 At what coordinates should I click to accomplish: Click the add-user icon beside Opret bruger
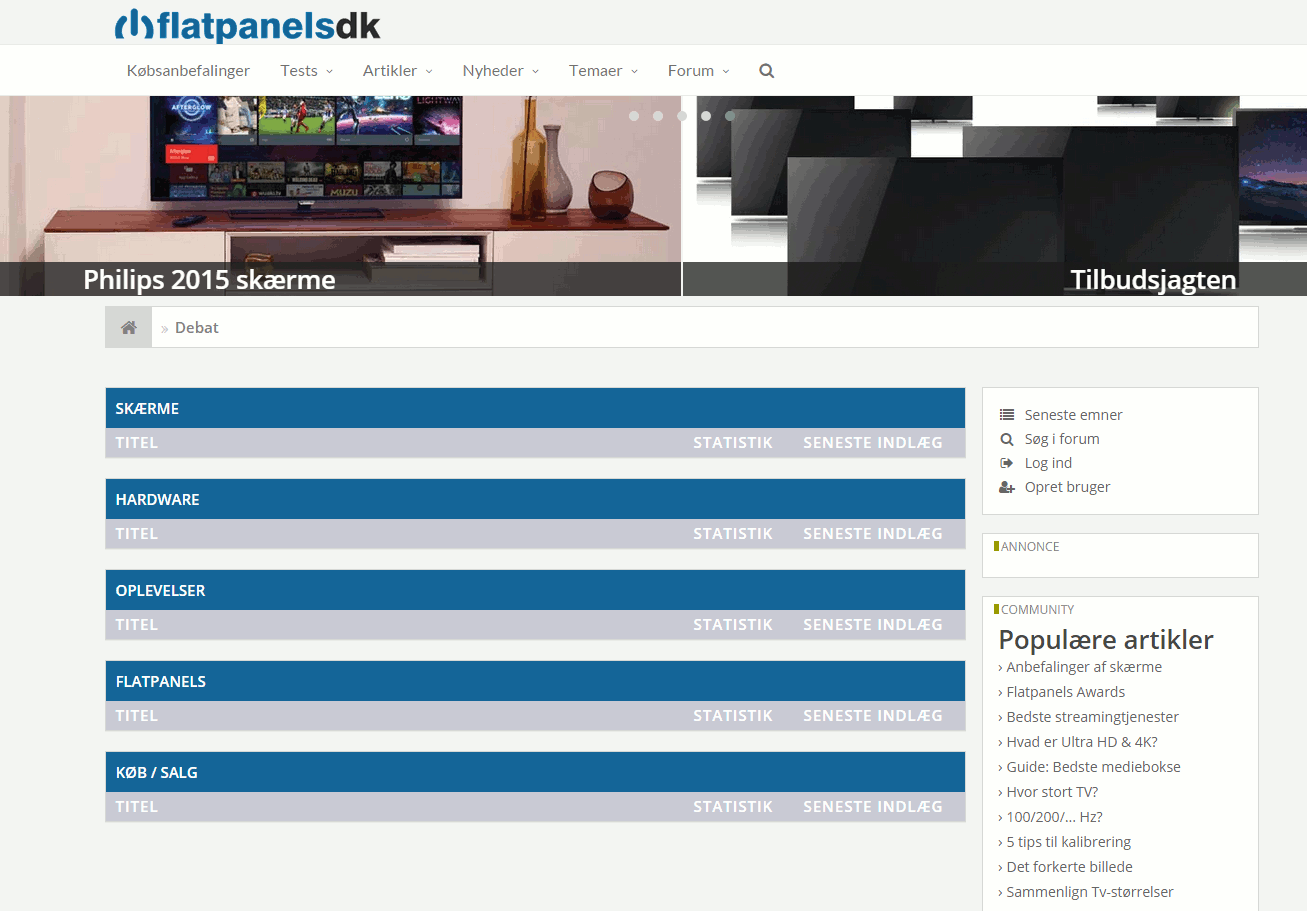(1007, 487)
